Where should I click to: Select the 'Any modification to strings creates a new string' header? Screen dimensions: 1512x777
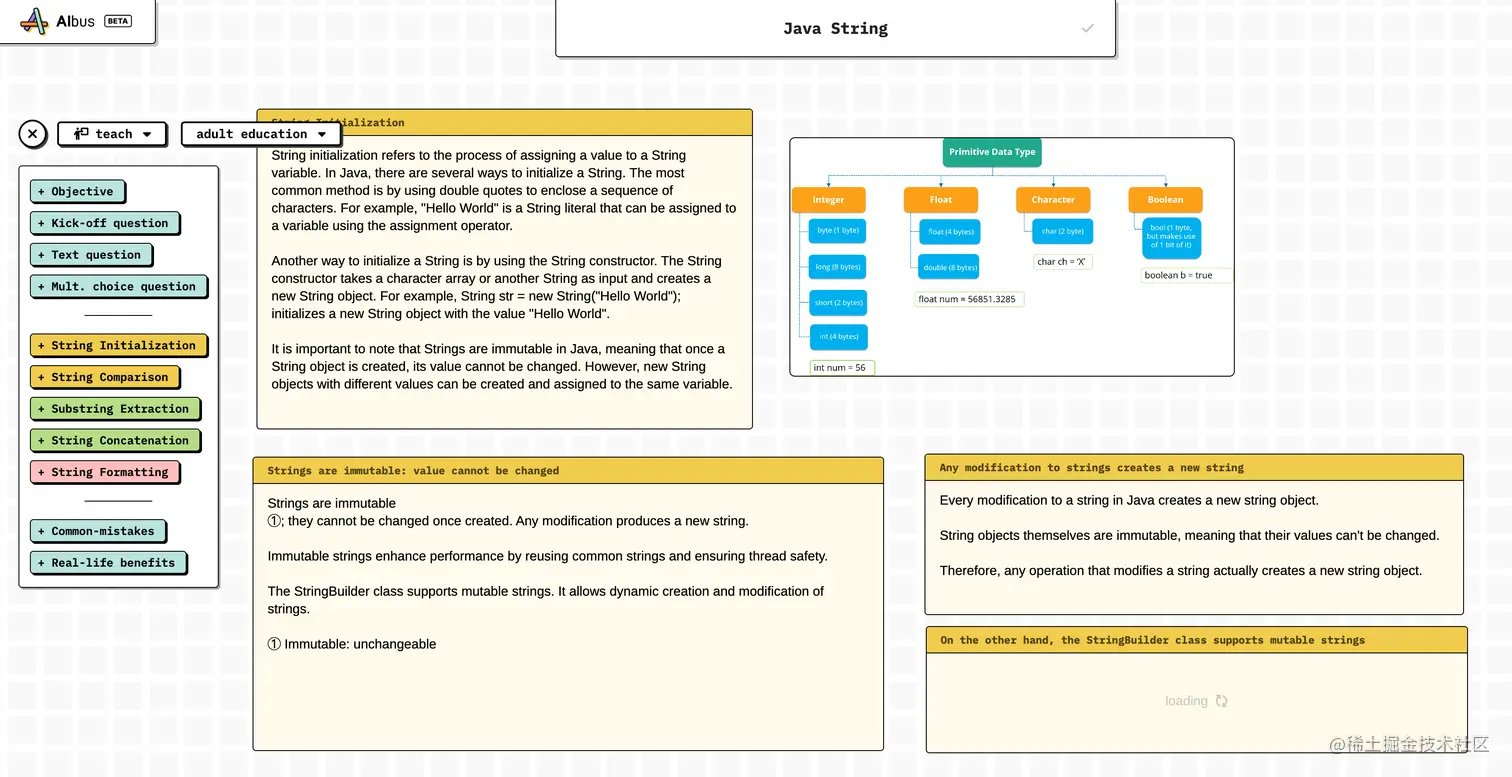[x=1194, y=468]
